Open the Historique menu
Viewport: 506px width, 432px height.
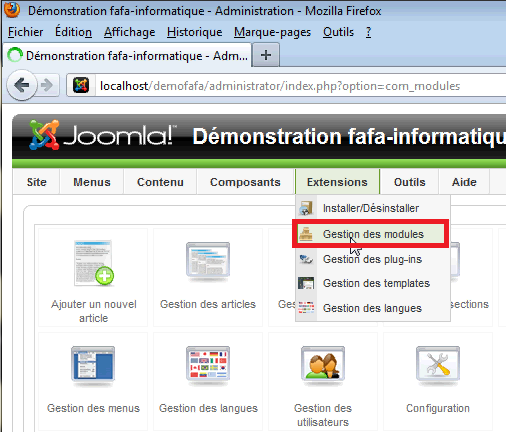tap(195, 32)
